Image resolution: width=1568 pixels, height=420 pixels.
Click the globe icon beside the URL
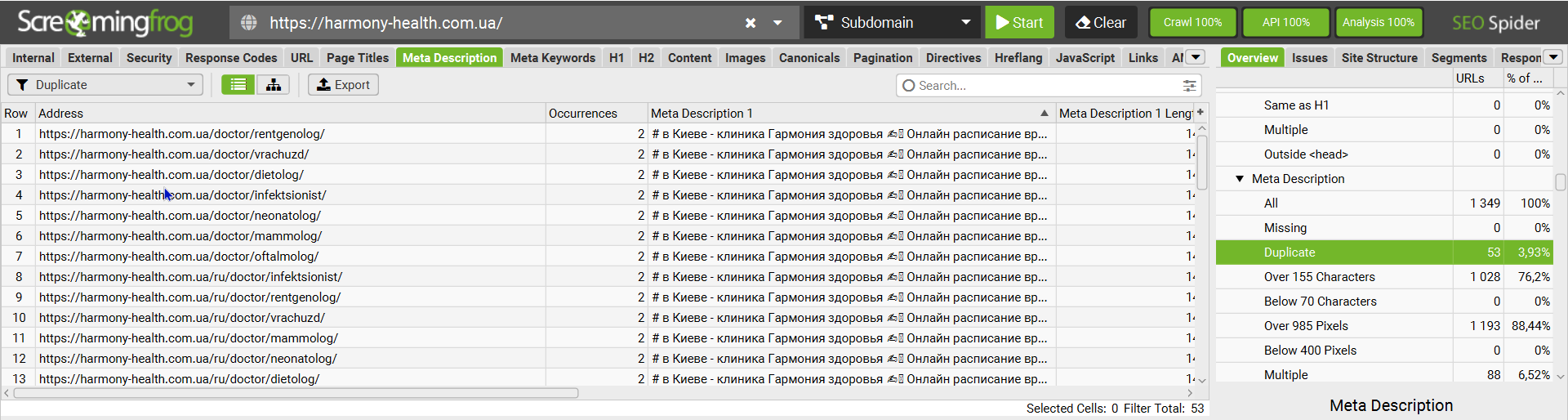click(x=249, y=23)
